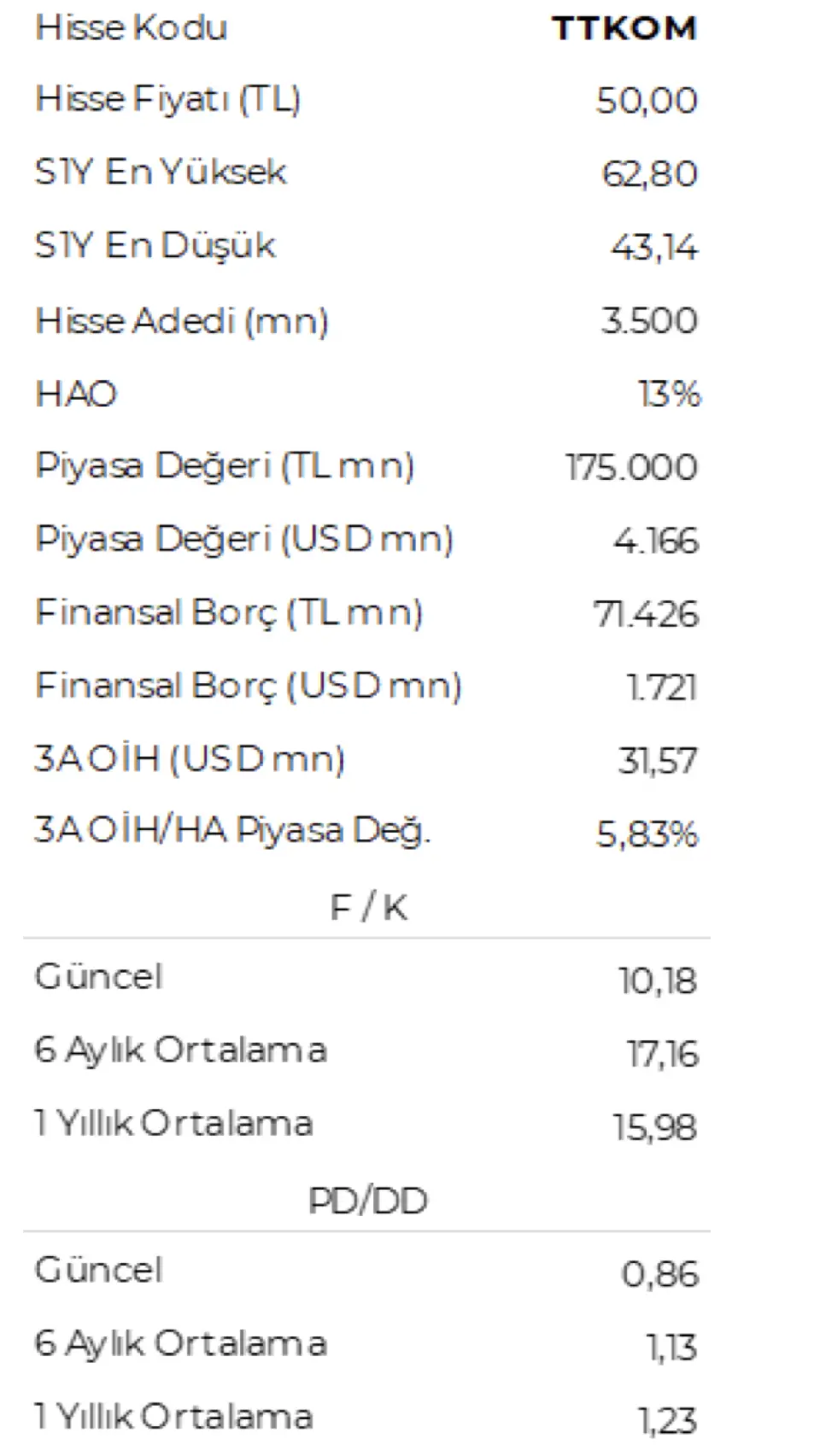Image resolution: width=820 pixels, height=1456 pixels.
Task: Select the Hisse Adedi value 3.500
Action: pyautogui.click(x=649, y=321)
